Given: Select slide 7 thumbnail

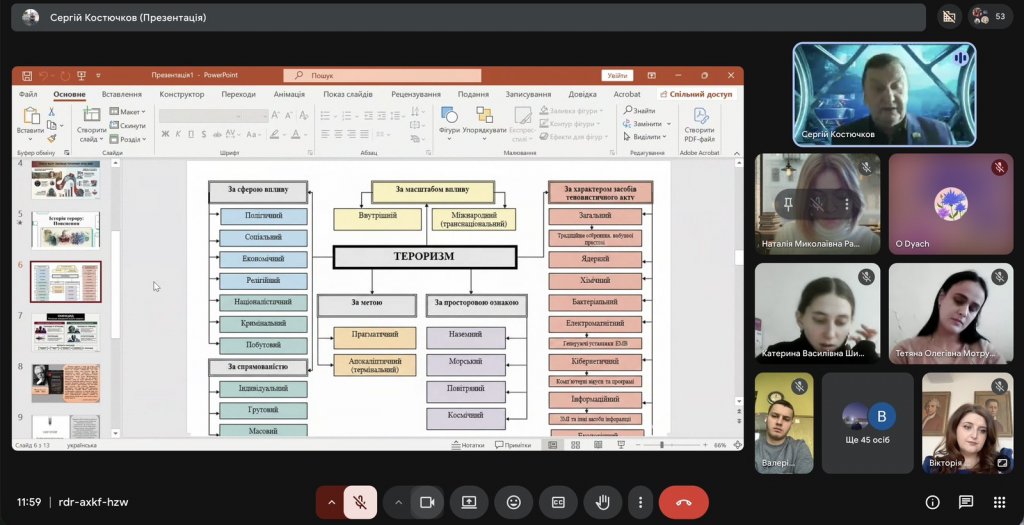Looking at the screenshot, I should coord(66,333).
